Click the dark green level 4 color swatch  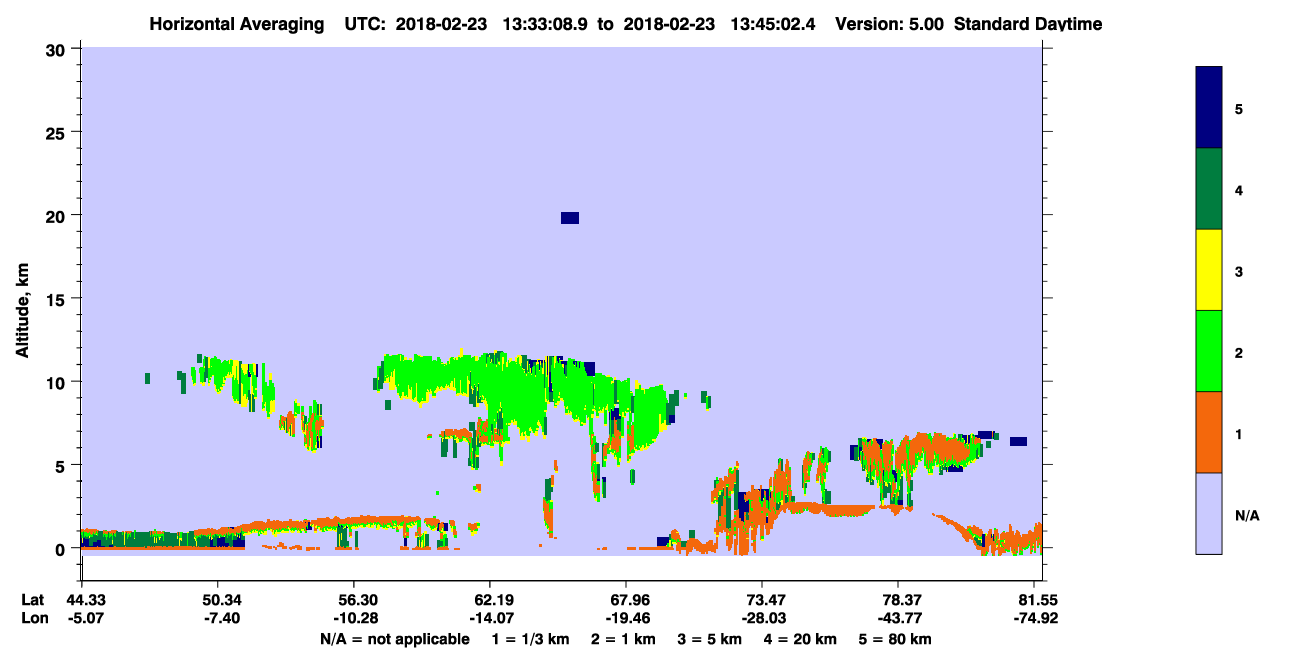(1209, 189)
